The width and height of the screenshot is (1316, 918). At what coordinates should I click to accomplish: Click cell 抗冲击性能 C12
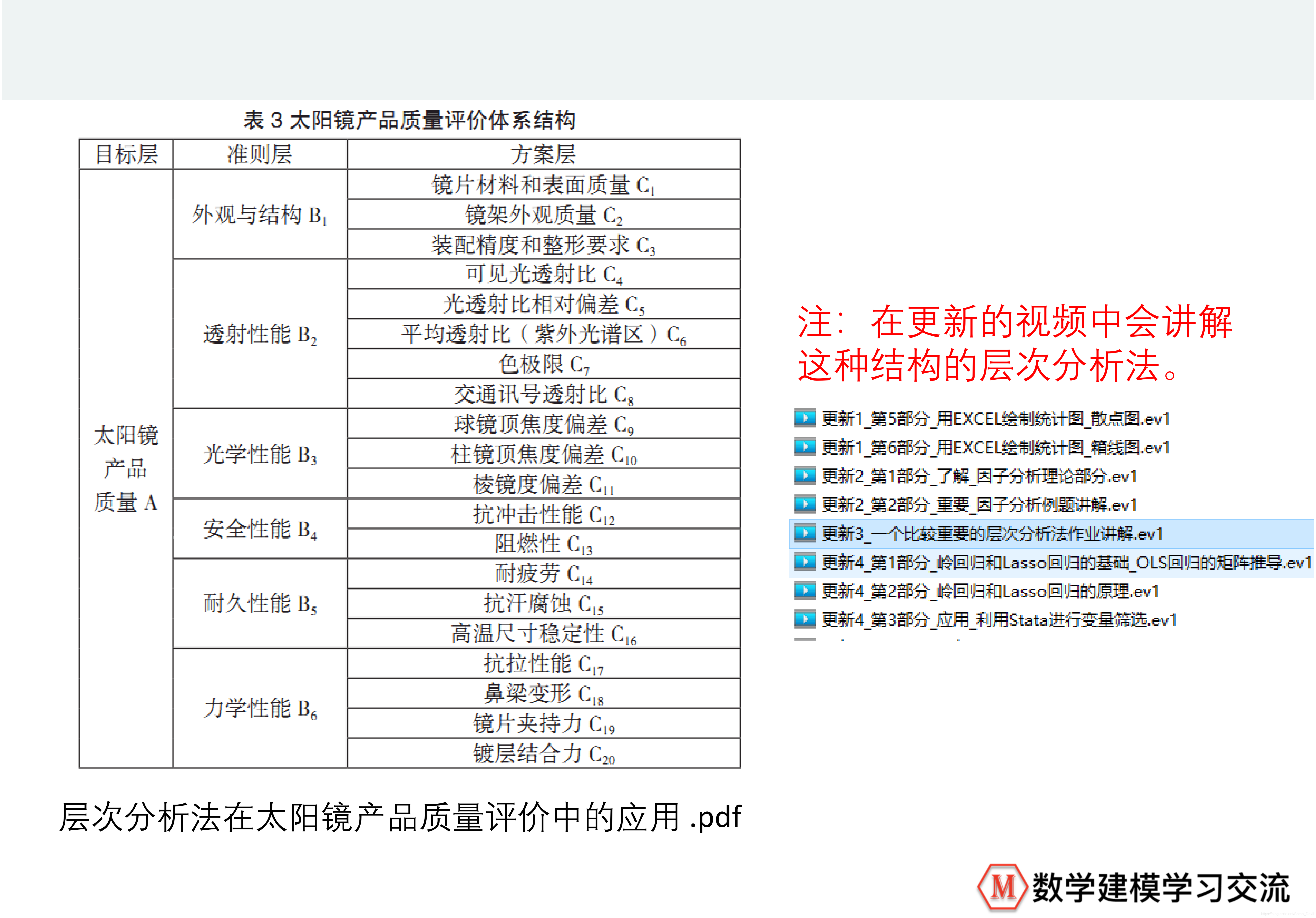click(x=543, y=514)
